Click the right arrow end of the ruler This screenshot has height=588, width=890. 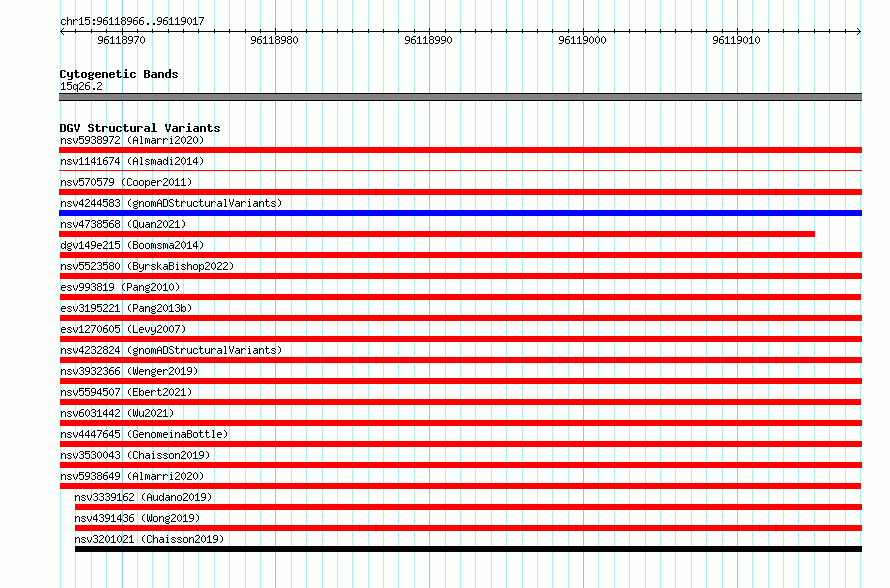click(859, 31)
